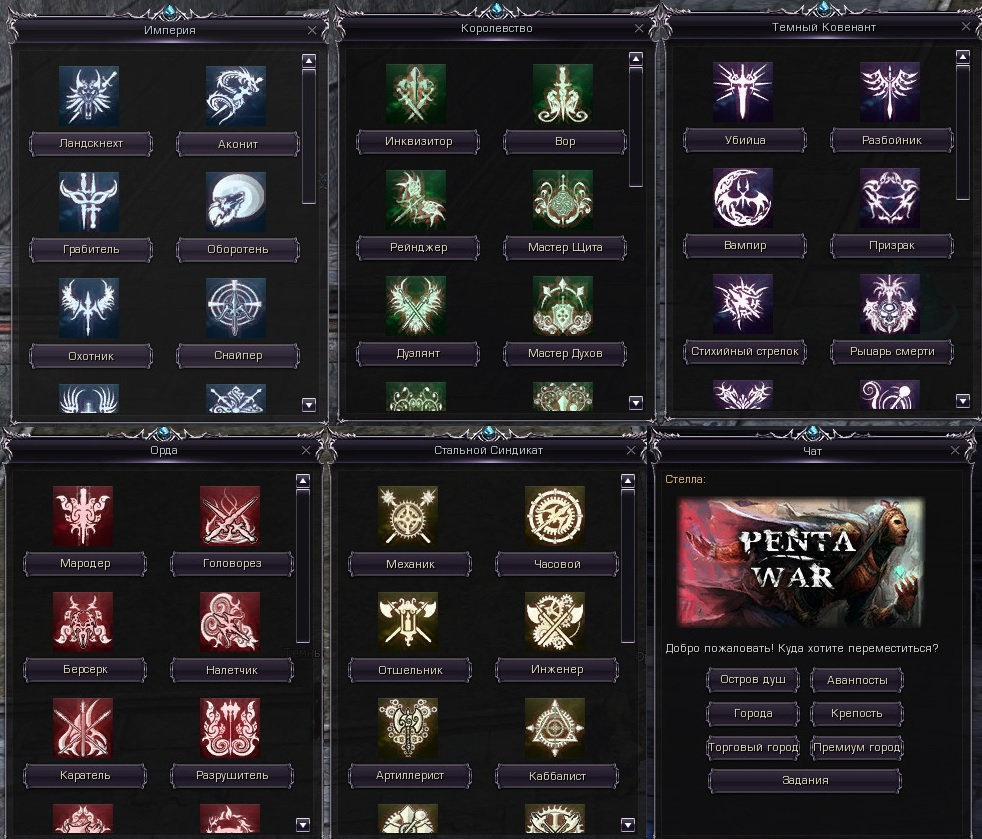
Task: Click down arrow in Стальной Синдикат list
Action: pyautogui.click(x=628, y=825)
